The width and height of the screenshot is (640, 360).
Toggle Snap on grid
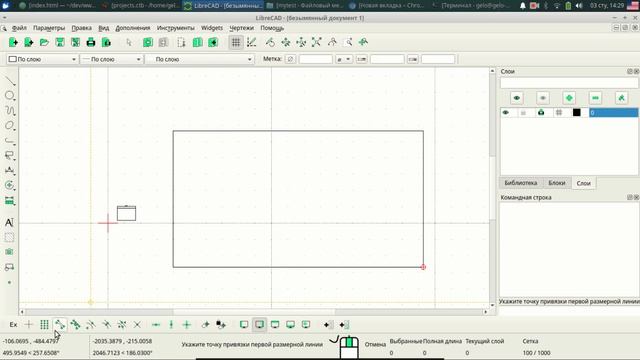[44, 325]
